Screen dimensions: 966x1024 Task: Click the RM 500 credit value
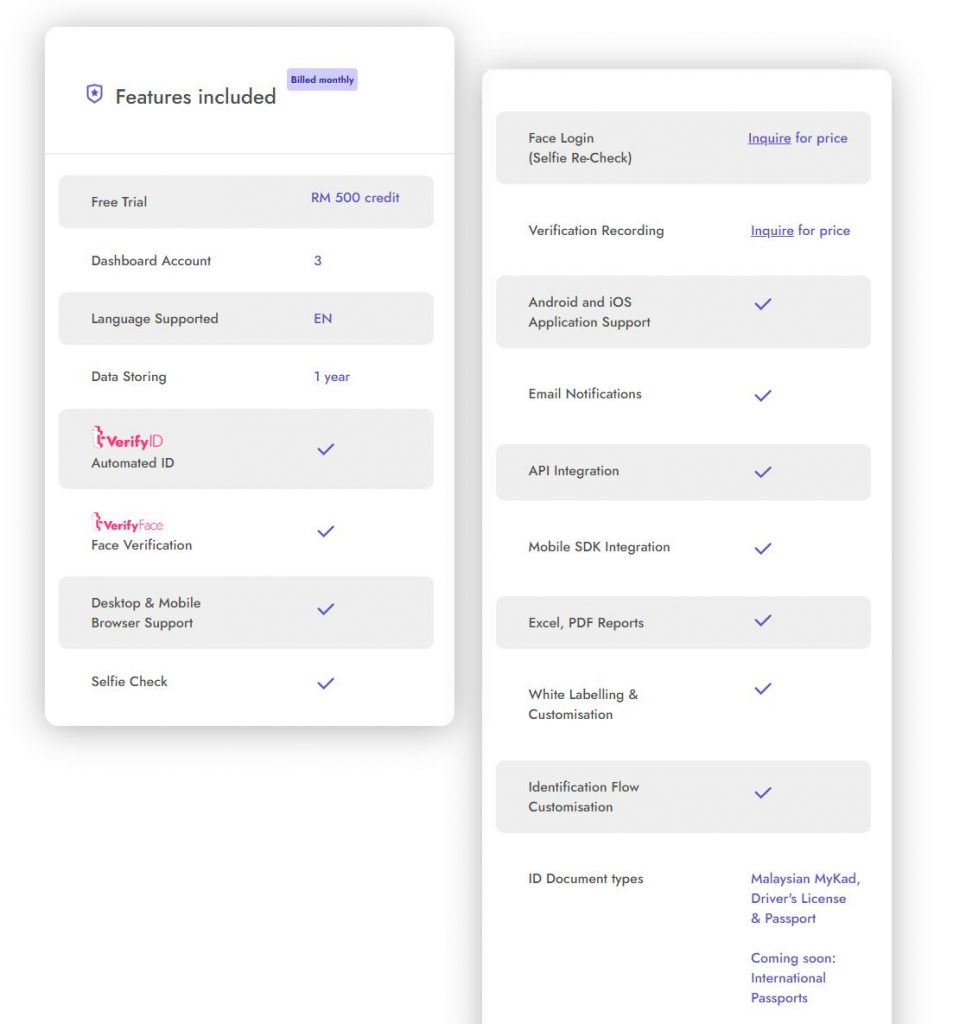coord(355,198)
